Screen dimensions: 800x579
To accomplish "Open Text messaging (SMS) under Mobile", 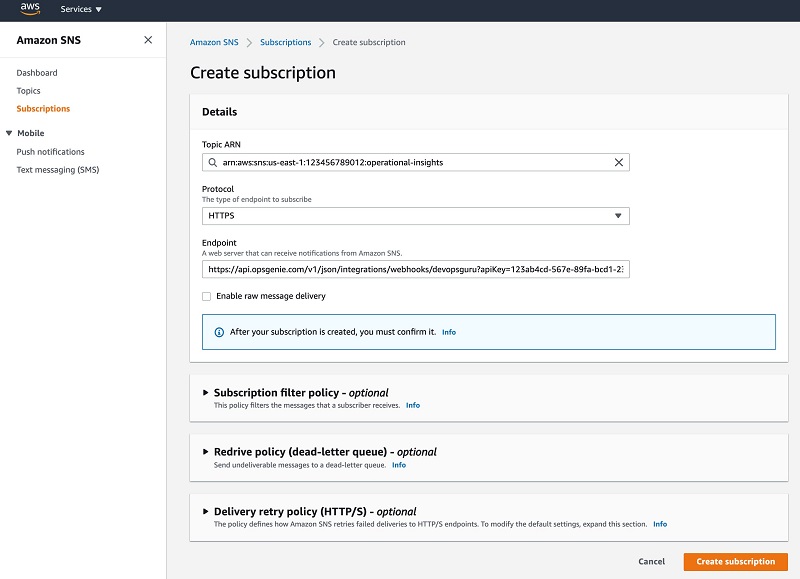I will pyautogui.click(x=58, y=170).
